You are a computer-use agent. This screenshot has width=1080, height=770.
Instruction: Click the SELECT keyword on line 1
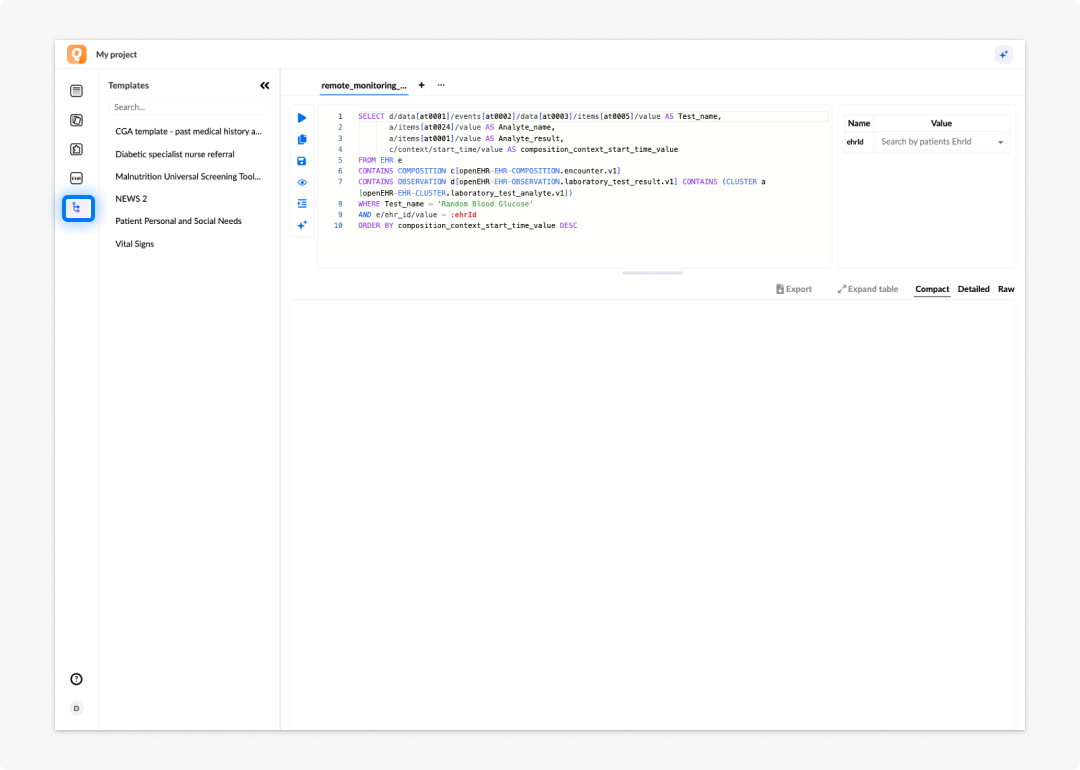coord(371,116)
